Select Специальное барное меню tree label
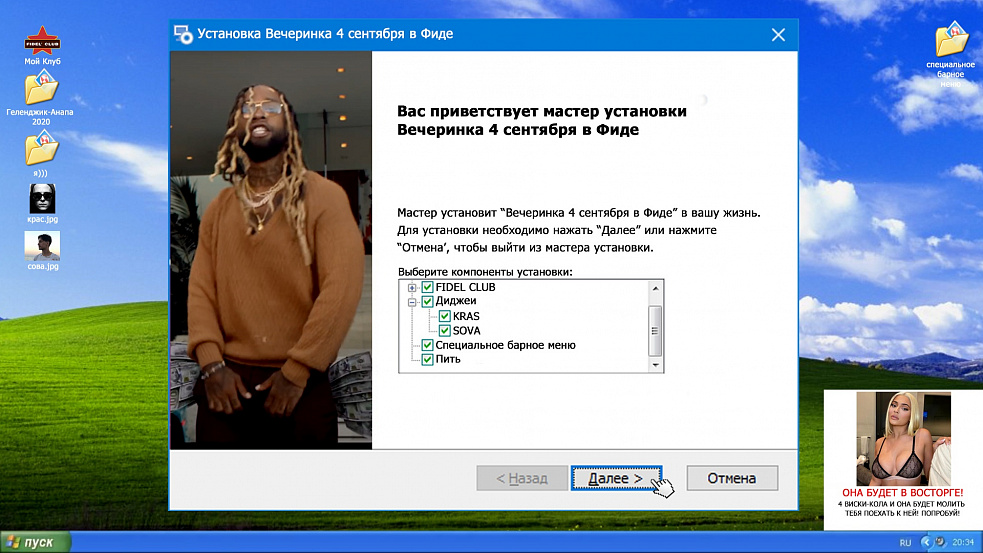The height and width of the screenshot is (553, 983). click(x=505, y=345)
